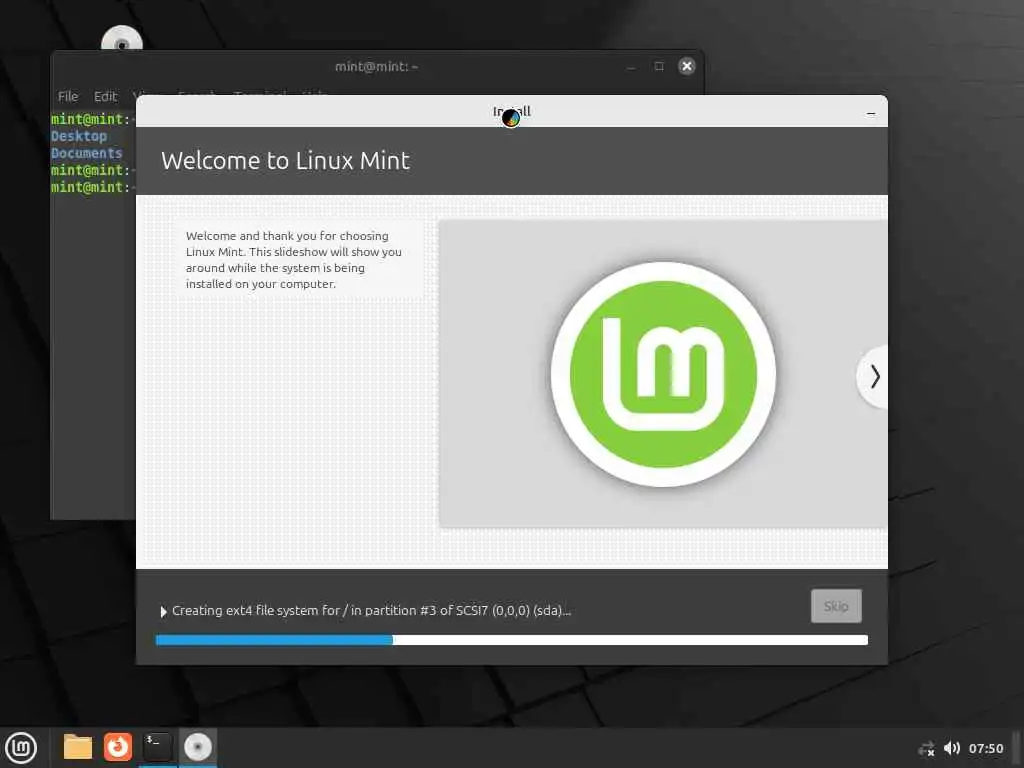Click the Install disc icon on the desktop
The width and height of the screenshot is (1024, 768).
122,39
